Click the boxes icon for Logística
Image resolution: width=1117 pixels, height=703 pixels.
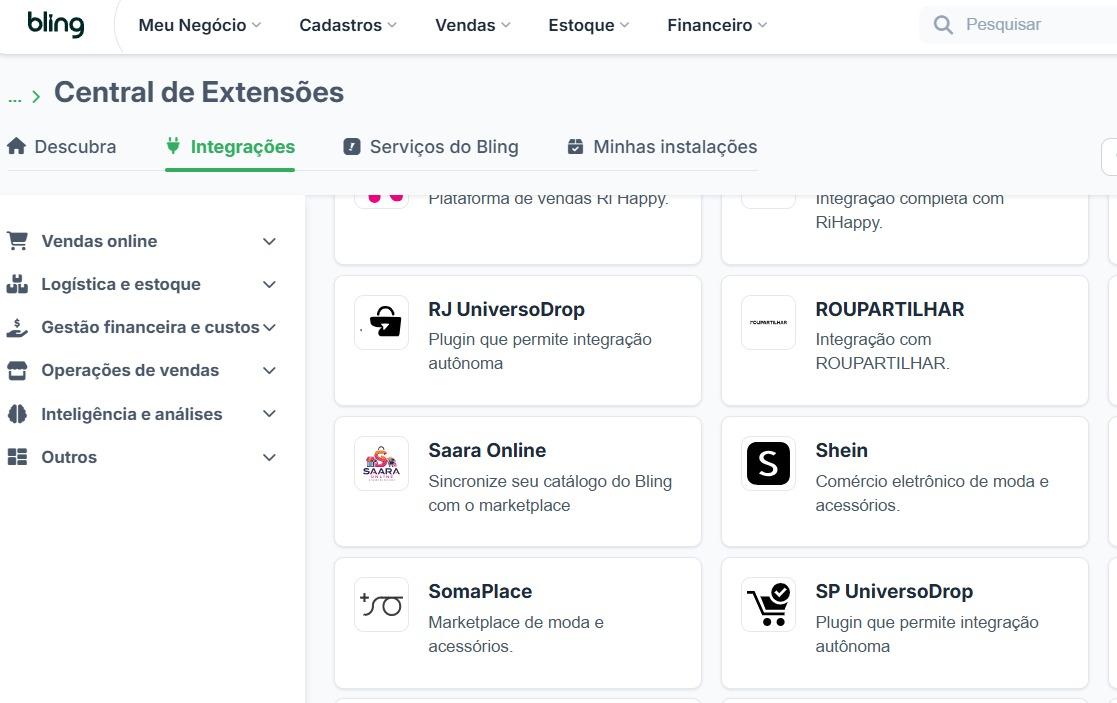[x=17, y=284]
